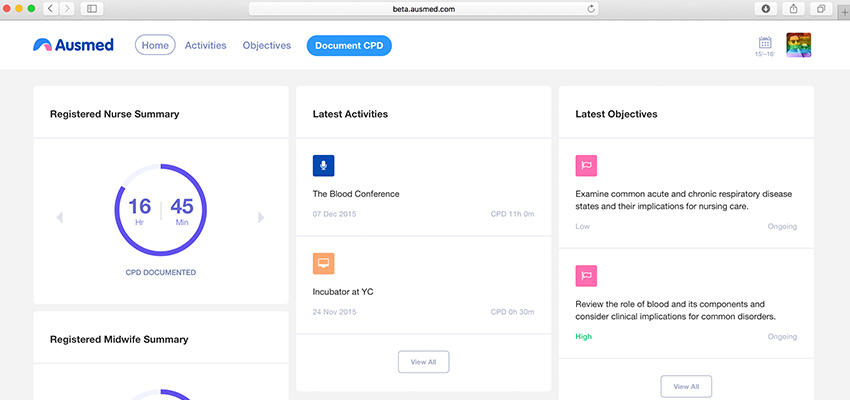This screenshot has height=400, width=850.
Task: Open a new tab with the plus button
Action: coord(845,10)
